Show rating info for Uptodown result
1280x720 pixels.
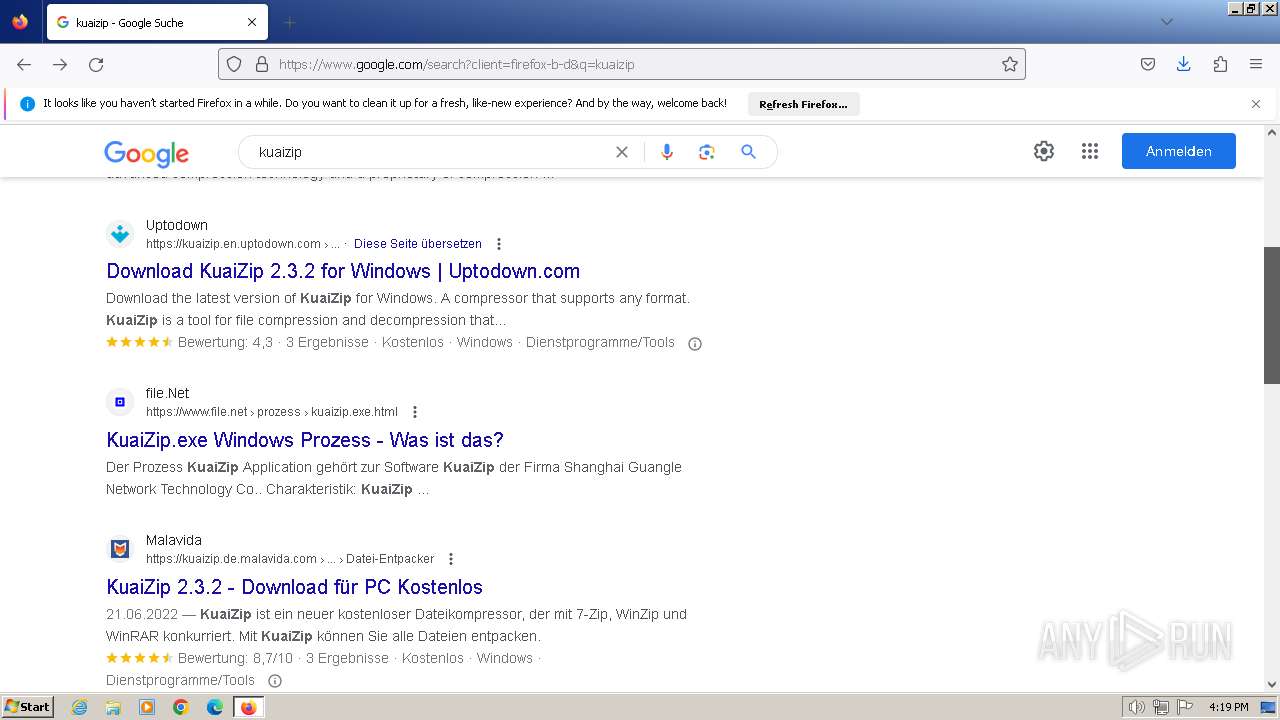[x=695, y=343]
